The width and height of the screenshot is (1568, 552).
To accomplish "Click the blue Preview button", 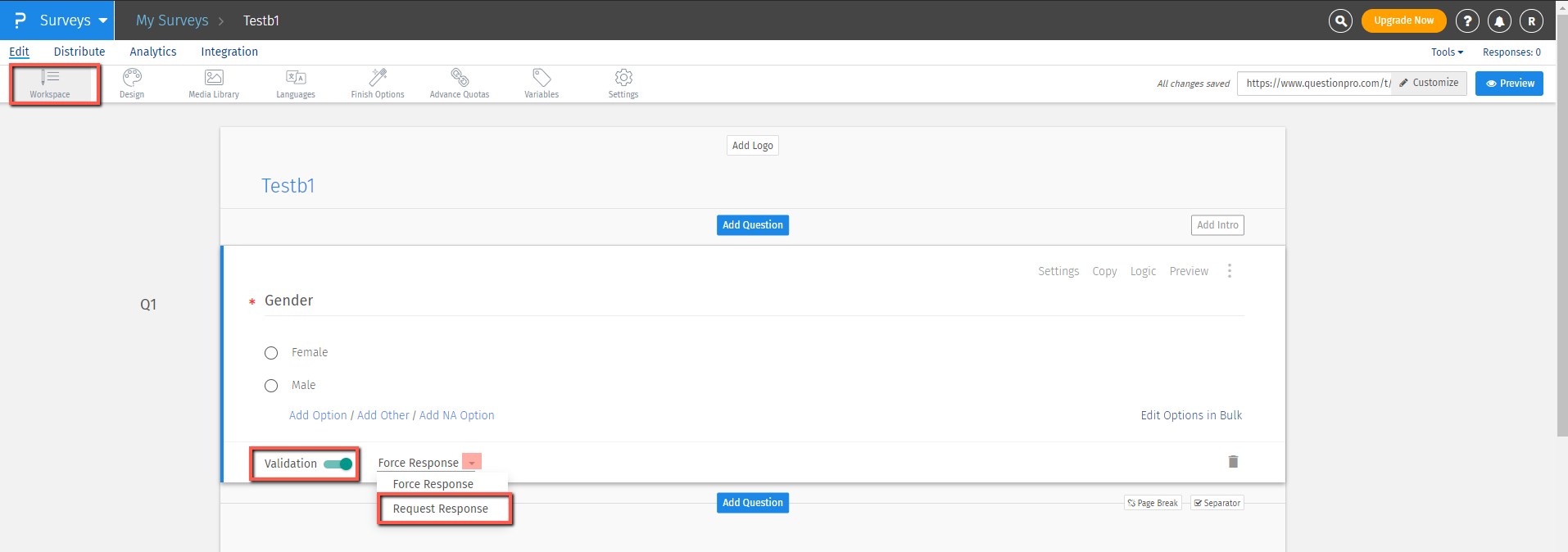I will click(x=1509, y=84).
